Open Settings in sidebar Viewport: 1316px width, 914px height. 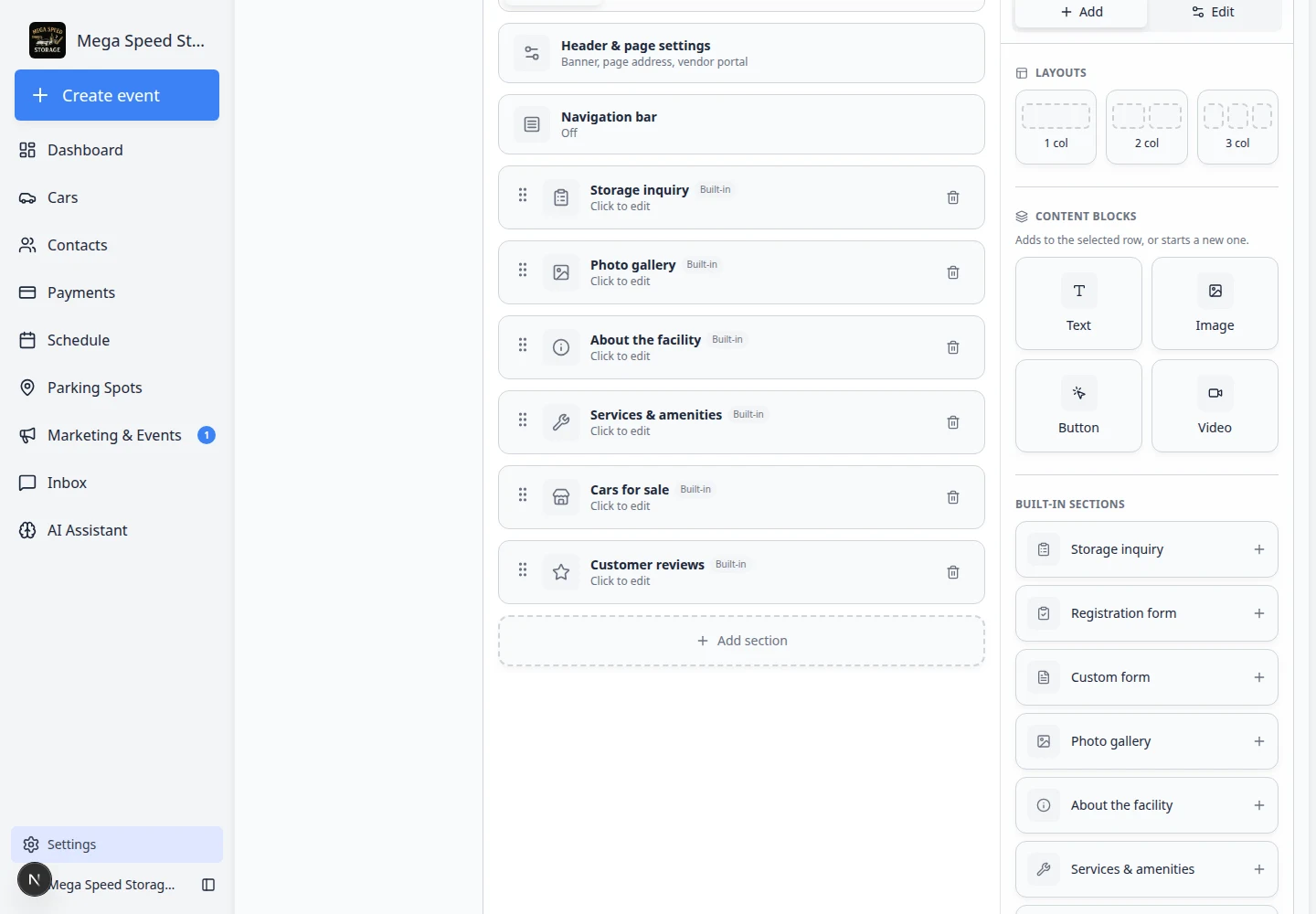117,845
